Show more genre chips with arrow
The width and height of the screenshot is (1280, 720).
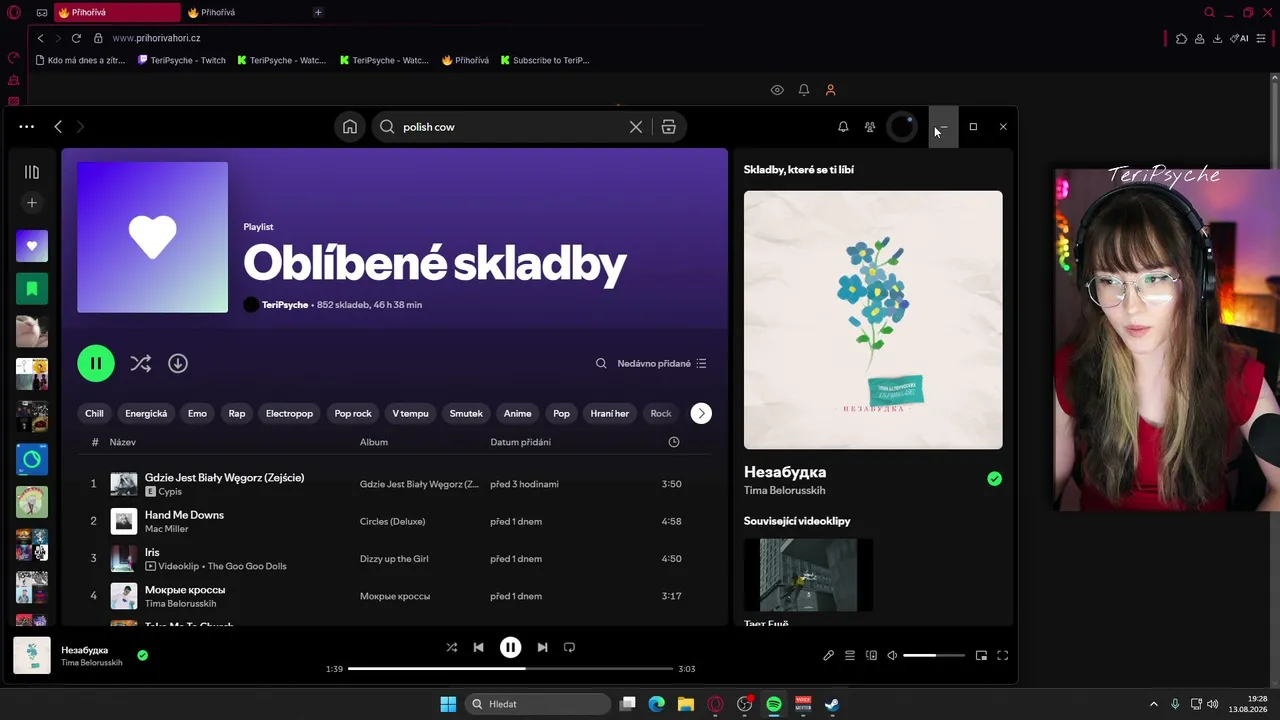click(x=701, y=413)
